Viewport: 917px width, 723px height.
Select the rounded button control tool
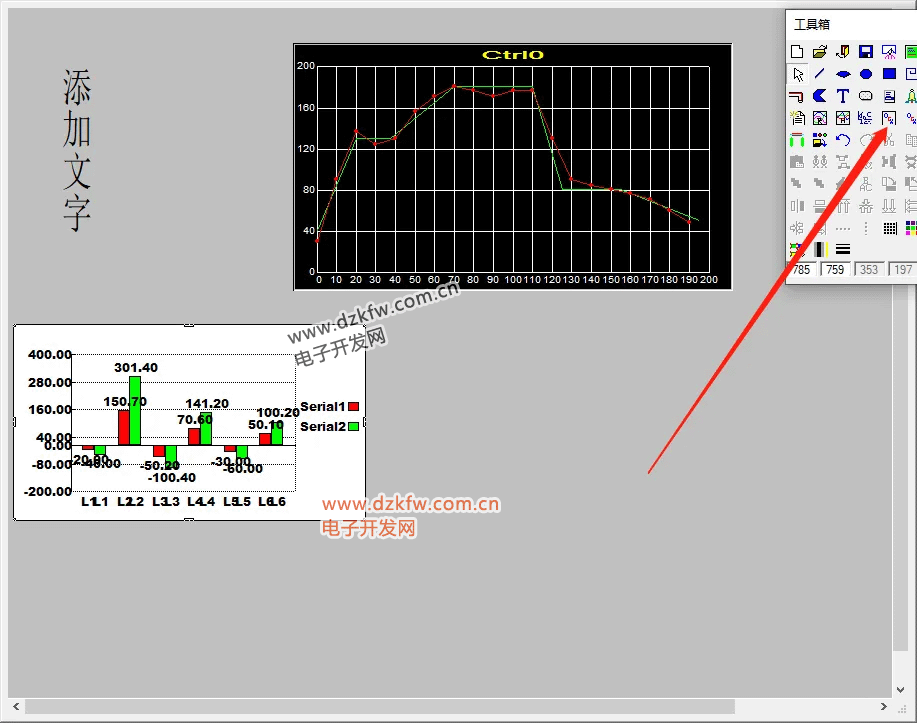coord(866,96)
